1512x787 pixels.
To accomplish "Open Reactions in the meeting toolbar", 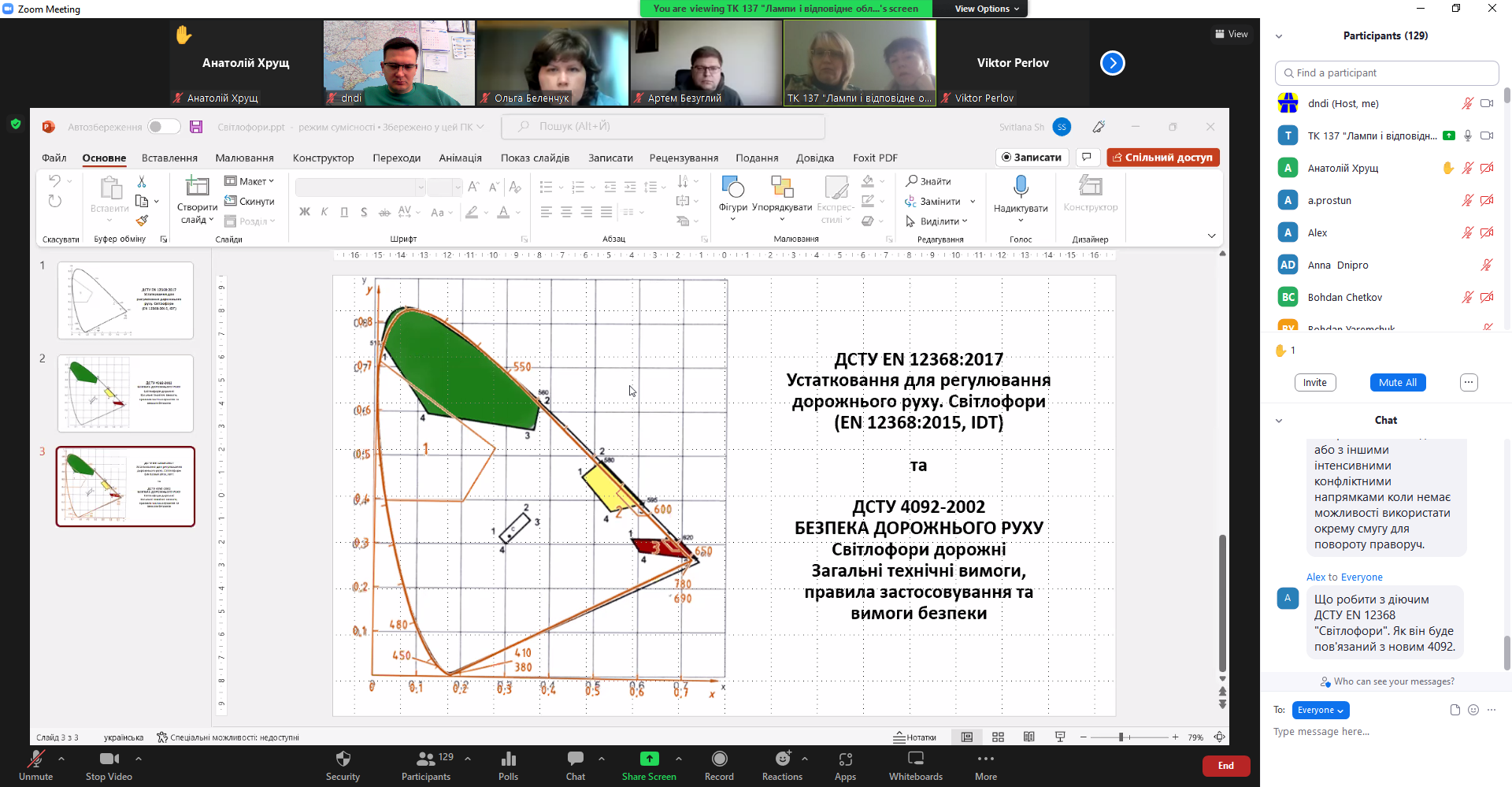I will pos(782,759).
